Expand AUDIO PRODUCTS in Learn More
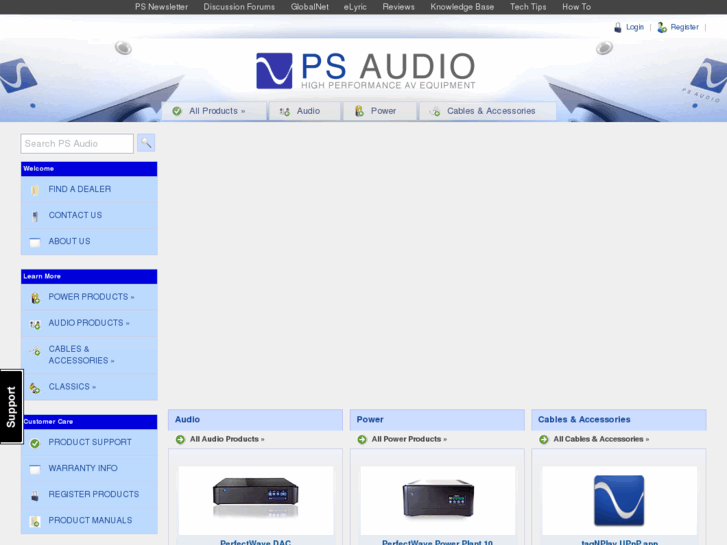727x545 pixels. click(x=89, y=323)
